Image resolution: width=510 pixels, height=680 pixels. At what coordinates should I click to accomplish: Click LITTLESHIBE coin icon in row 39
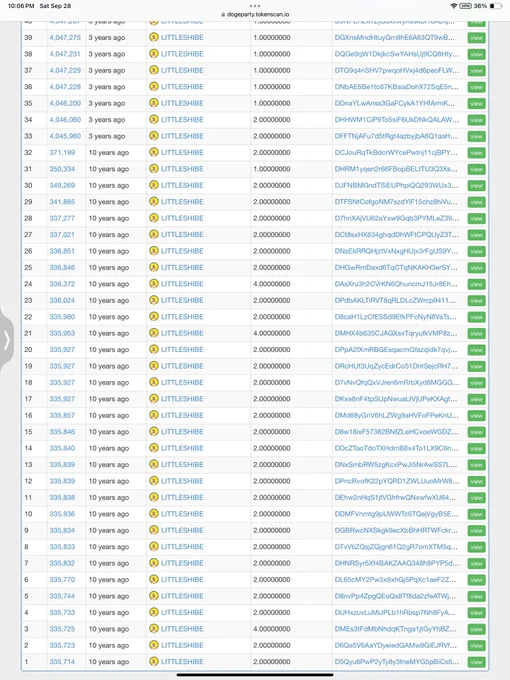click(x=154, y=37)
